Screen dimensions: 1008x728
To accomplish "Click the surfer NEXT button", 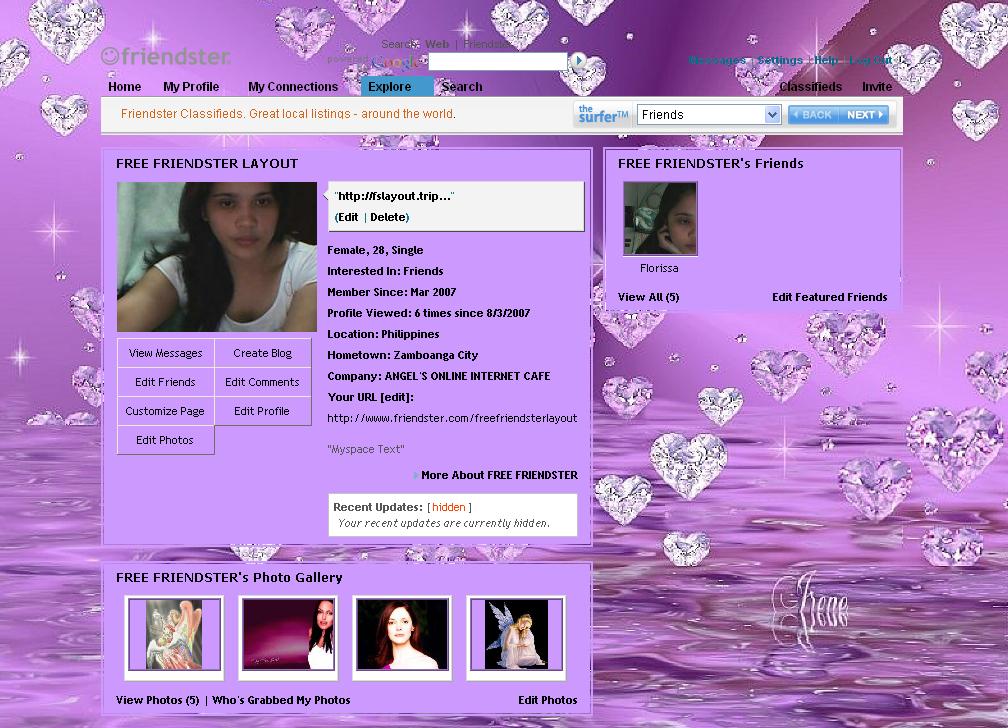I will pyautogui.click(x=865, y=115).
